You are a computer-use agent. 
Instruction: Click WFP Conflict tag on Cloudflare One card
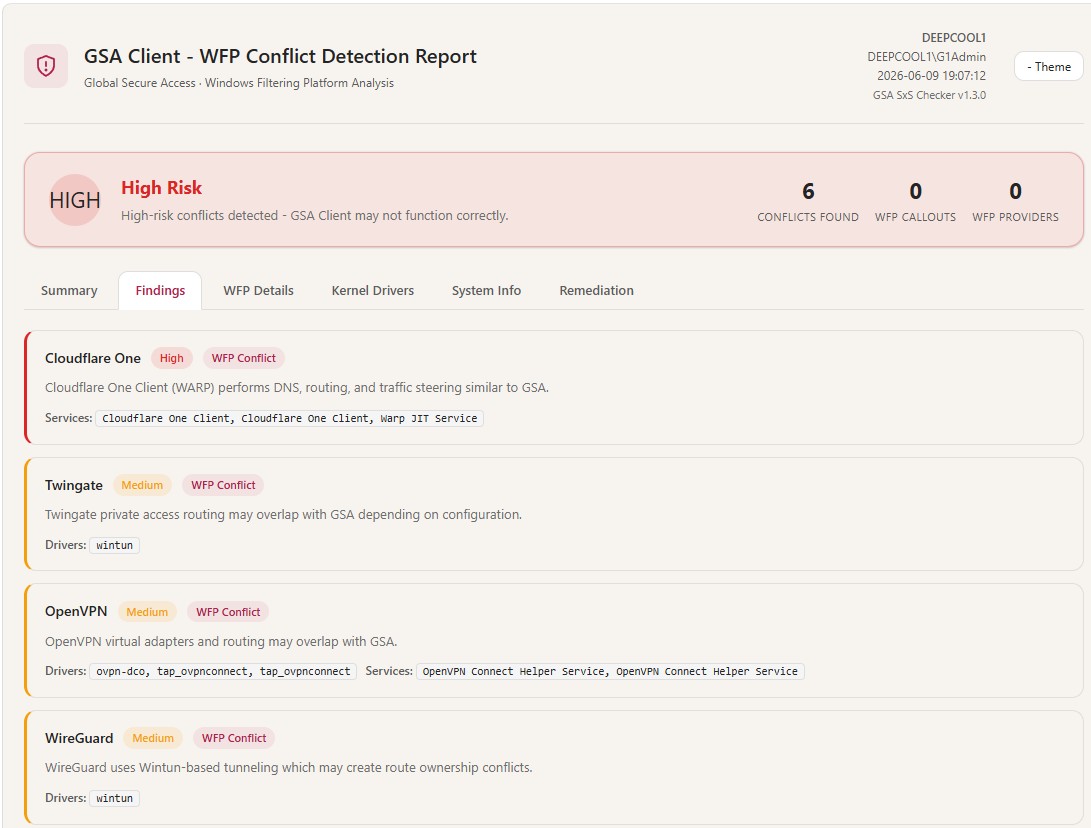pyautogui.click(x=244, y=358)
